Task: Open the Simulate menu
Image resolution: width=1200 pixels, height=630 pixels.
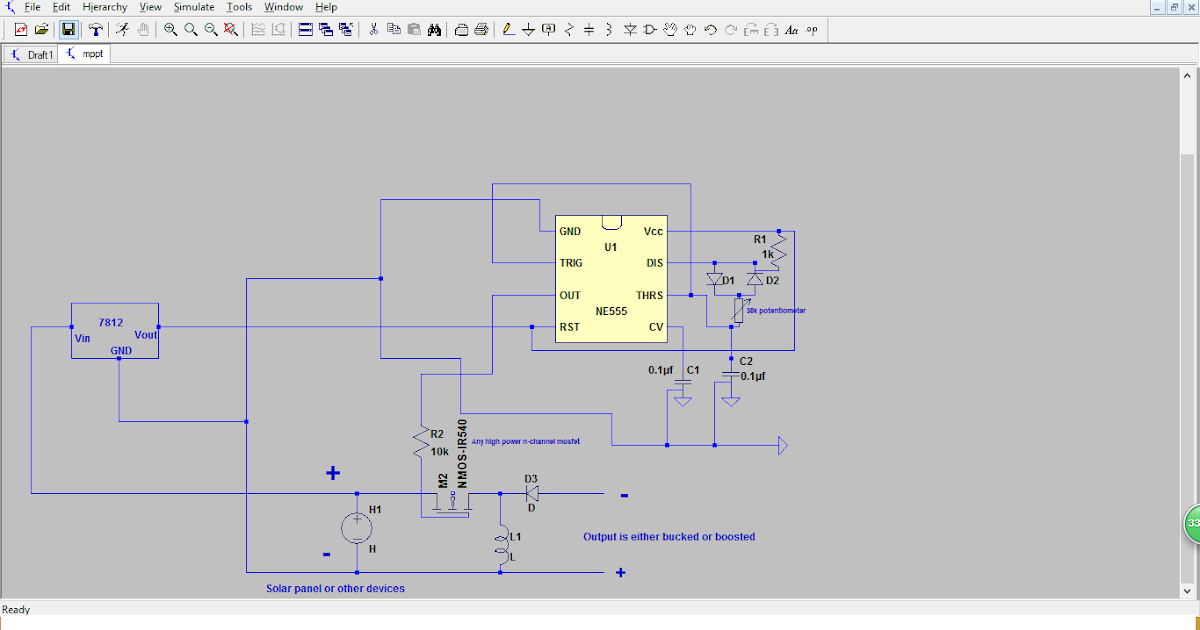Action: 193,7
